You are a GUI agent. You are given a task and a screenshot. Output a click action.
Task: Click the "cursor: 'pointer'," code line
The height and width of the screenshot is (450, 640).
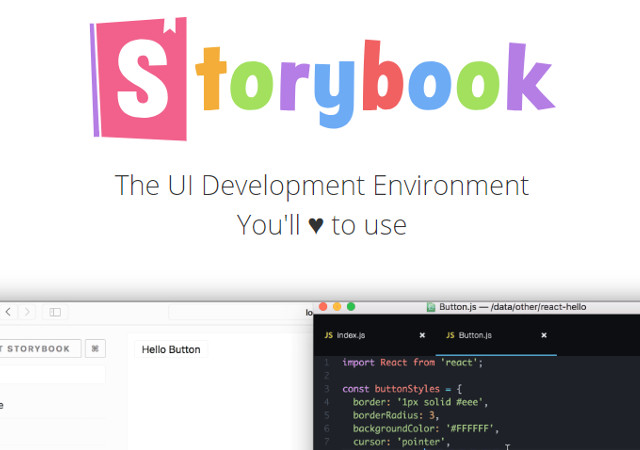click(401, 442)
